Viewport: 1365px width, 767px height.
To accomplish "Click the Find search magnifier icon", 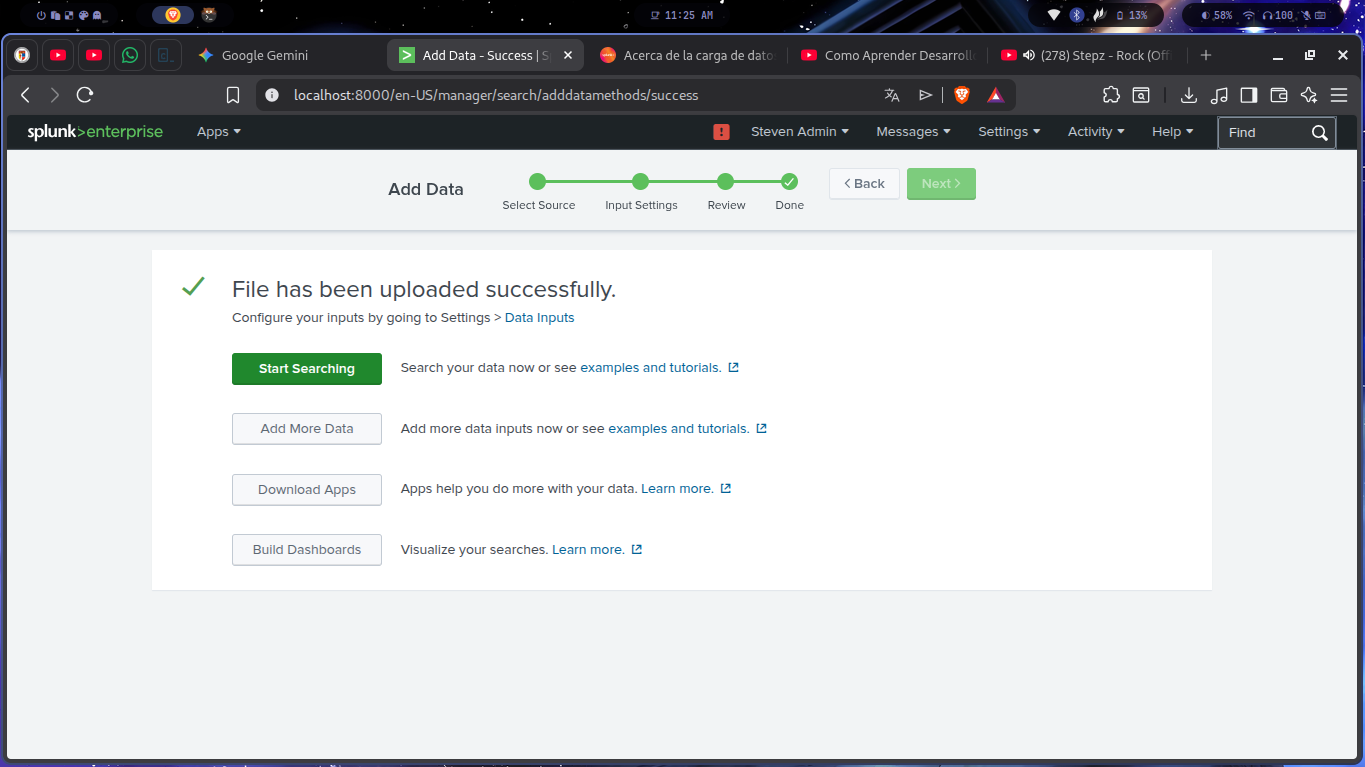I will 1319,133.
